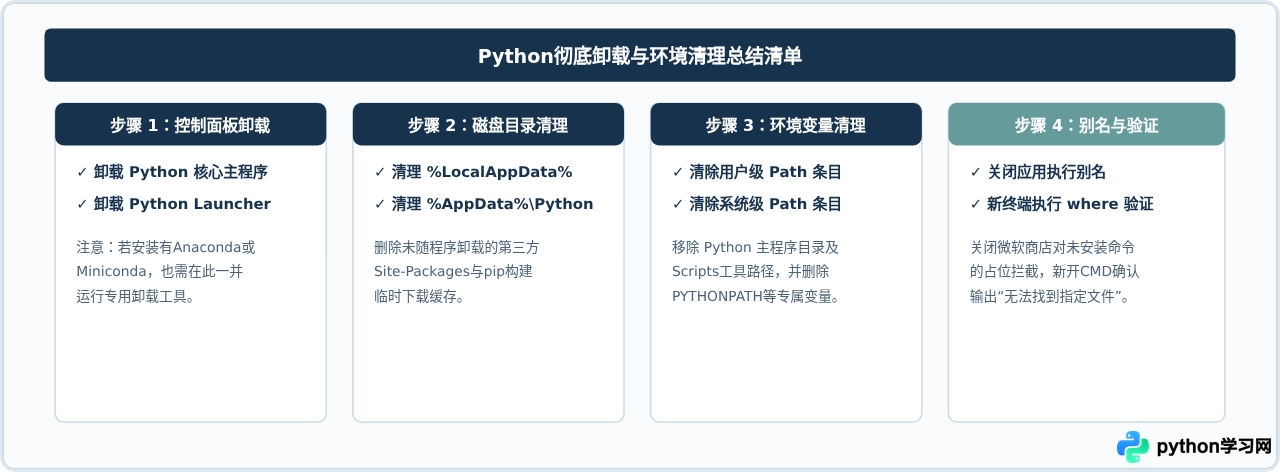Click the line '临时下载缓存。'
1280x472 pixels.
coord(419,297)
